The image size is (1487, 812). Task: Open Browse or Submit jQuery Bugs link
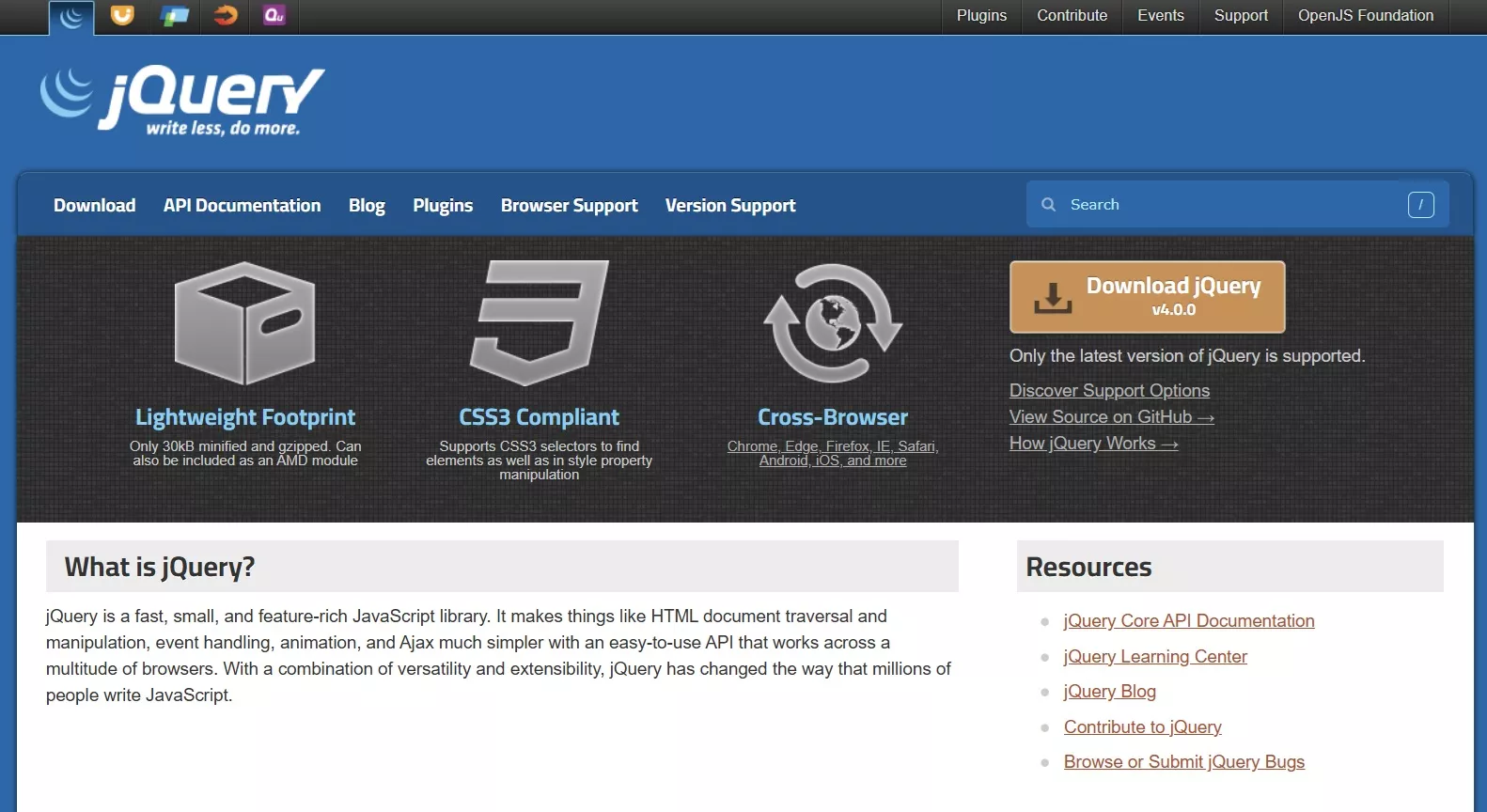tap(1184, 762)
